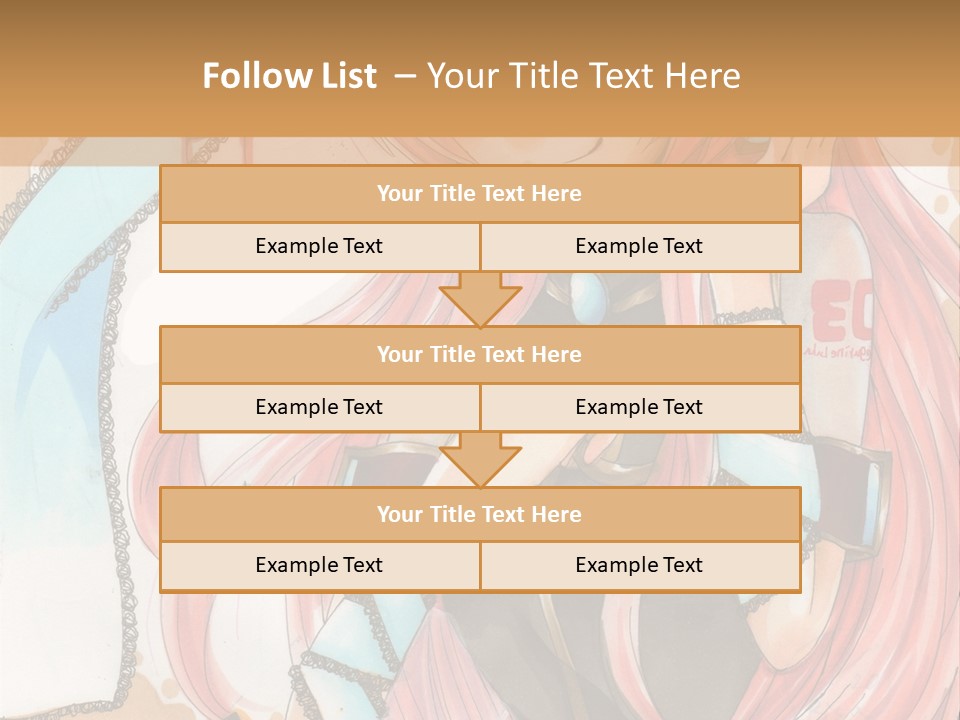Select the top block's "Your Title Text Here" bar

coord(479,194)
